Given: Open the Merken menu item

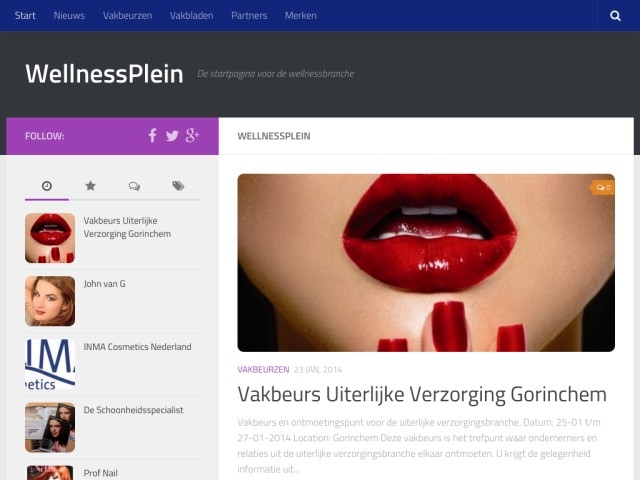Looking at the screenshot, I should 300,16.
